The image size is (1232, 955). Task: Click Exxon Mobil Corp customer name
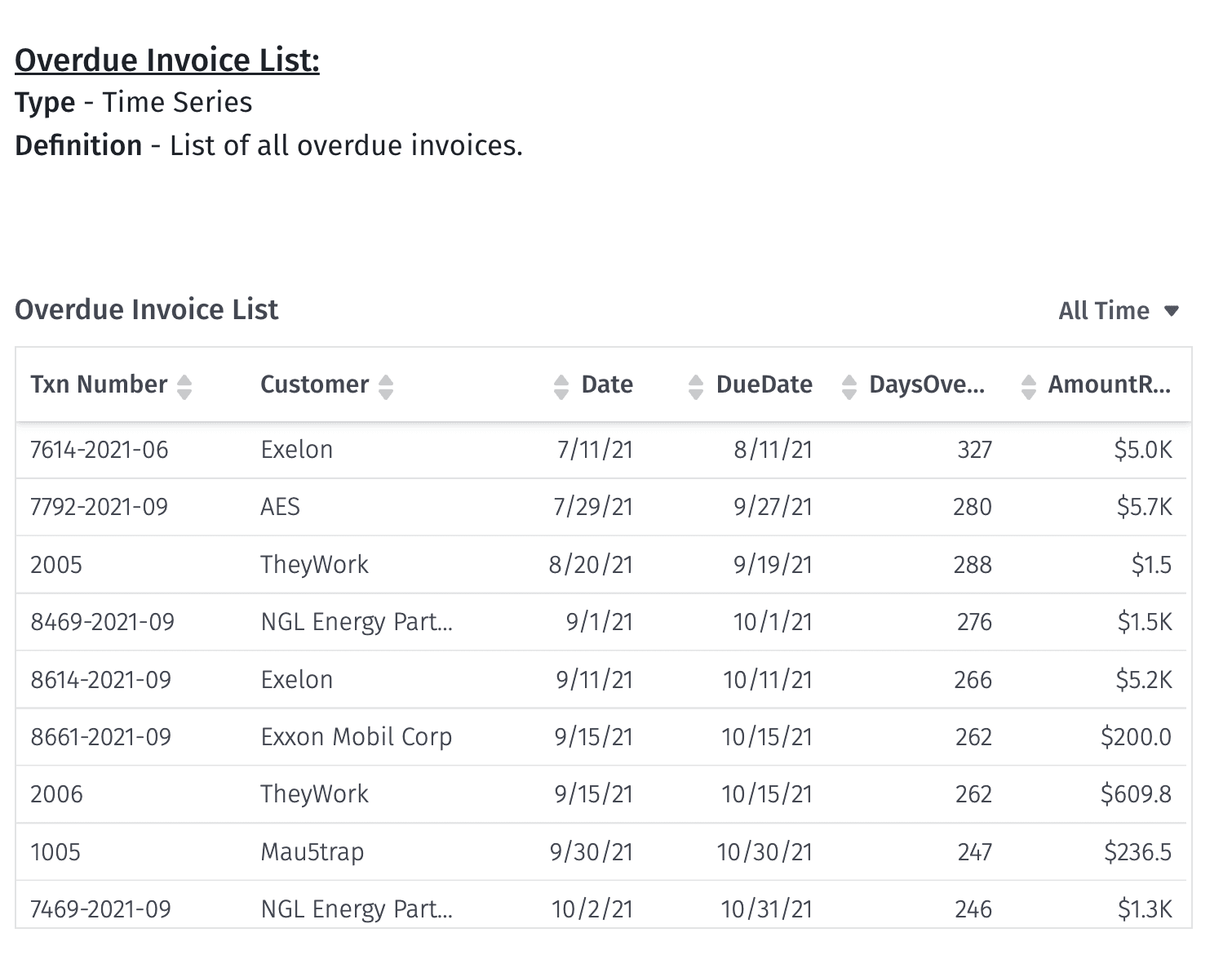pyautogui.click(x=356, y=737)
